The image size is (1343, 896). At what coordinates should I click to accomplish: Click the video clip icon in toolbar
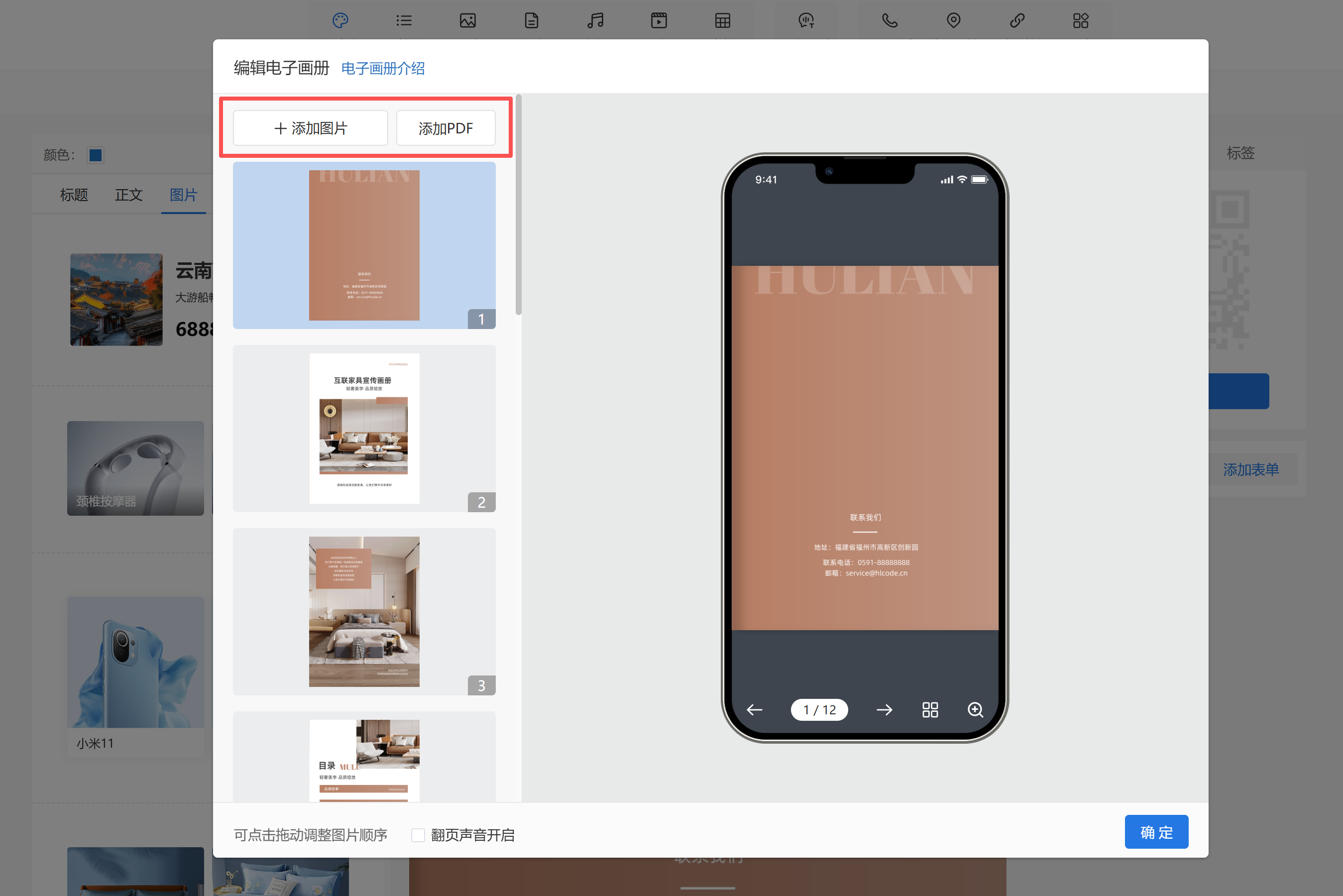point(659,20)
